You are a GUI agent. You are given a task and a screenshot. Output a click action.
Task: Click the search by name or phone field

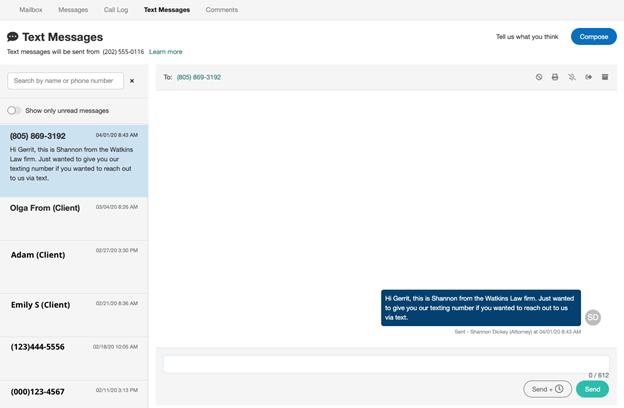tap(64, 81)
